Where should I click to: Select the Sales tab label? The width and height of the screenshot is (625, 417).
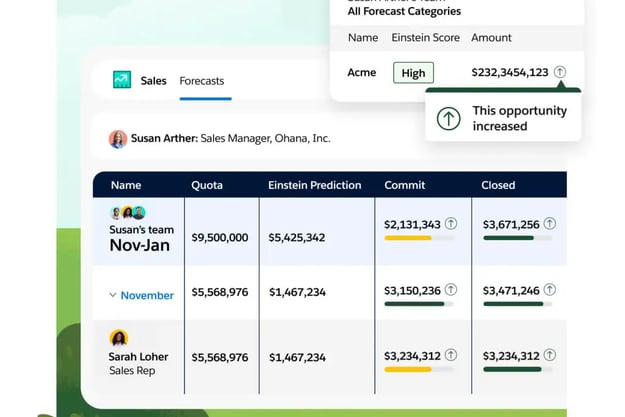click(153, 81)
